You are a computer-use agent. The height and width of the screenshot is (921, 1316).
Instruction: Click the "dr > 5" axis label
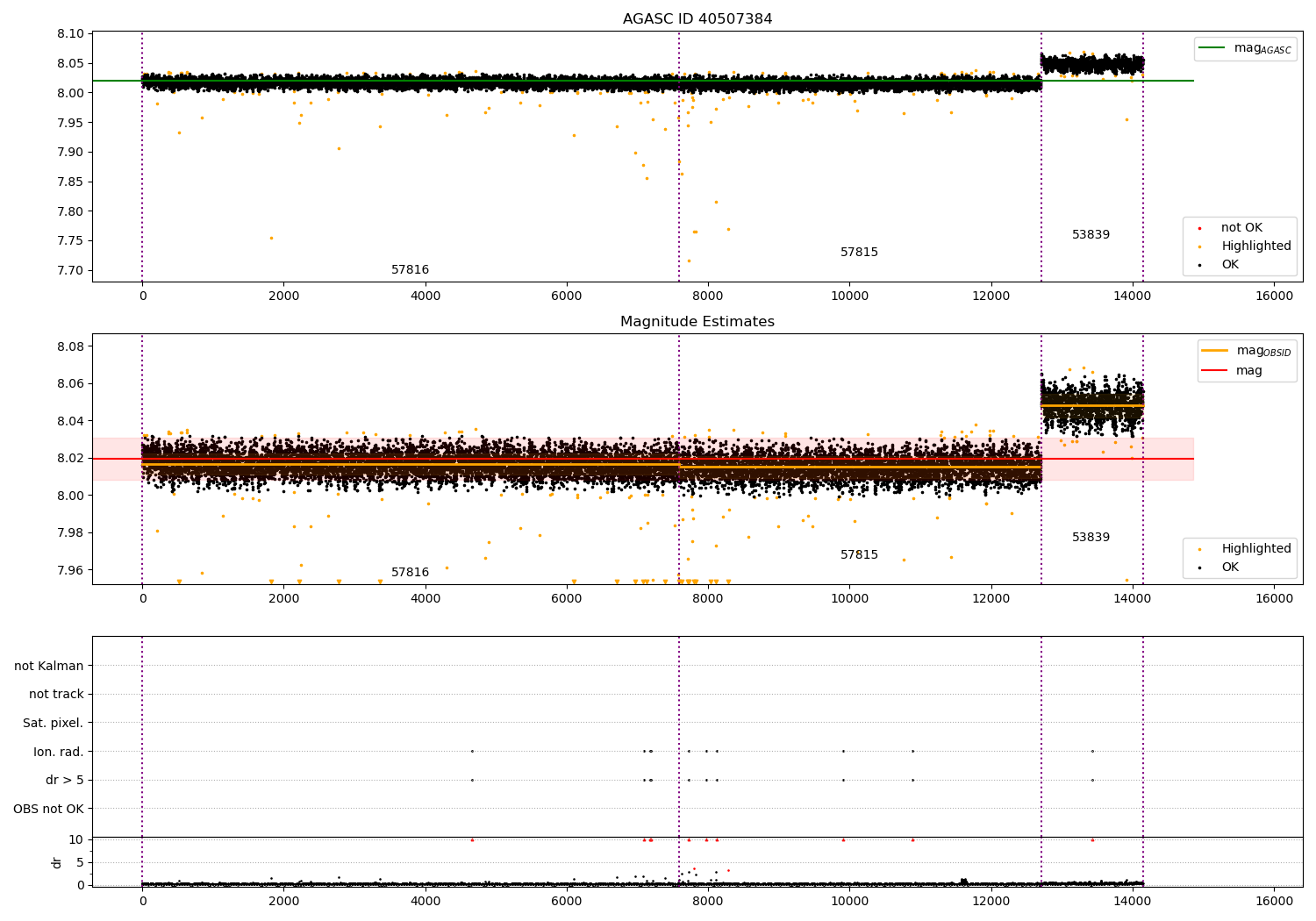point(65,781)
